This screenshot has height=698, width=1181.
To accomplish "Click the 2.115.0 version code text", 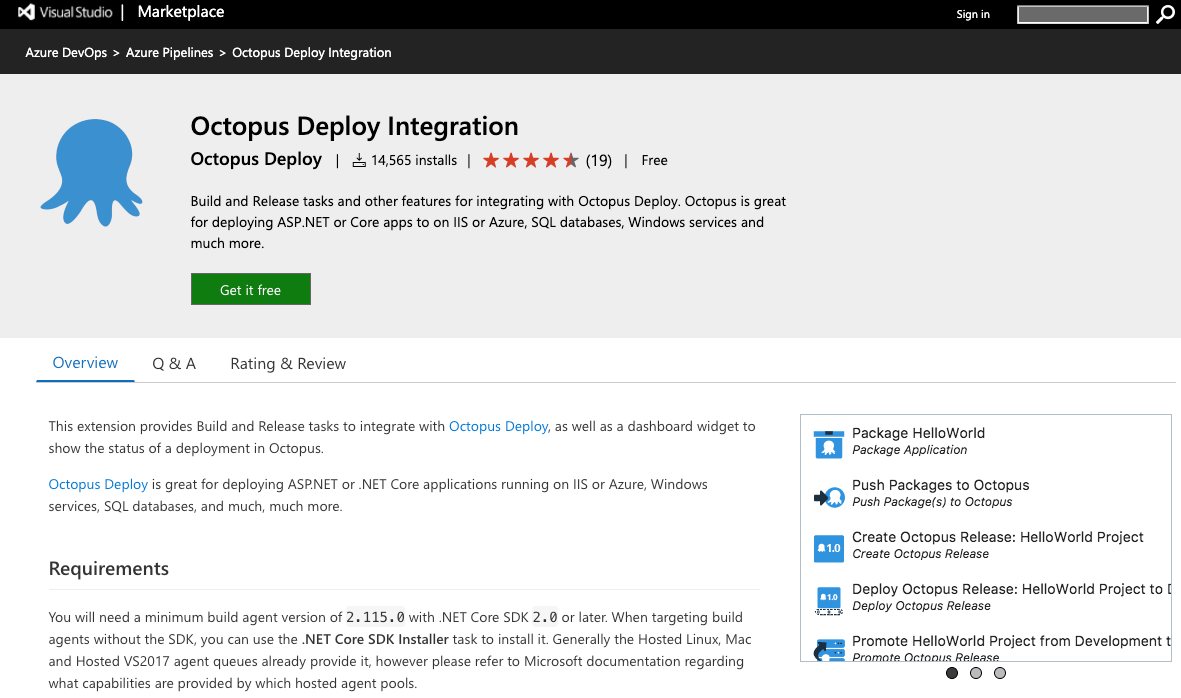I will click(x=375, y=617).
